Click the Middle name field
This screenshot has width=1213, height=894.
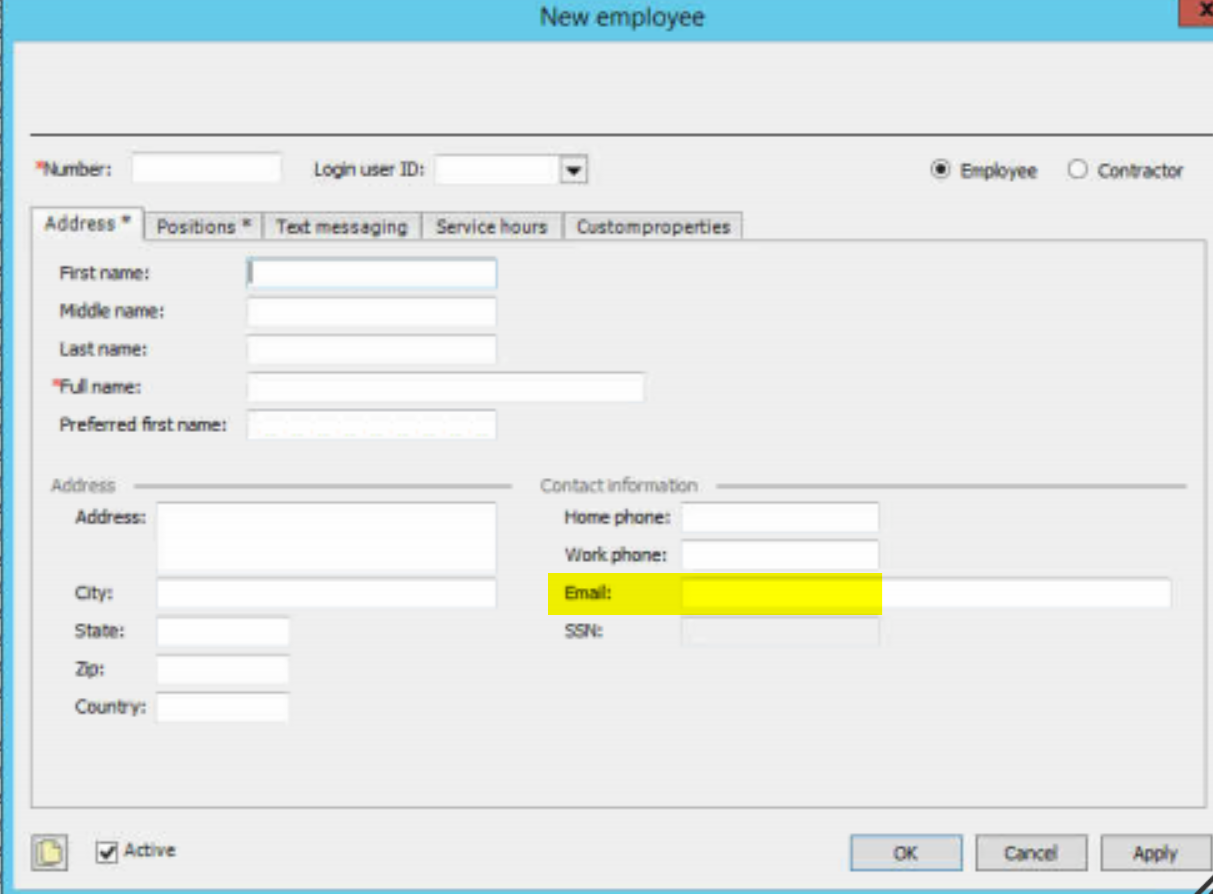click(372, 311)
